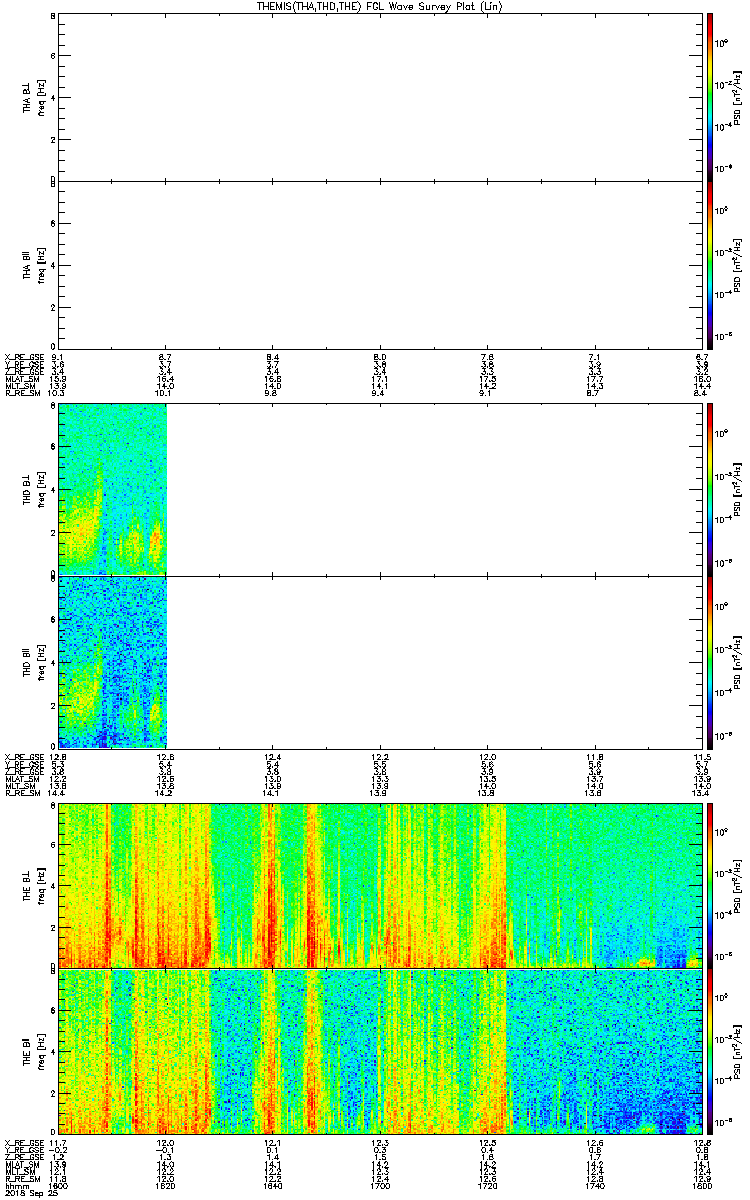
Task: Click the PSD color bar beside THE B-parallel
Action: [710, 1051]
